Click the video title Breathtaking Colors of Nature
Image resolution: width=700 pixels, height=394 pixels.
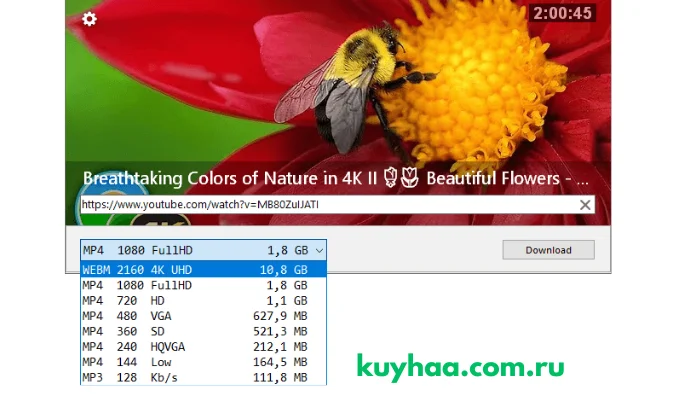[336, 178]
